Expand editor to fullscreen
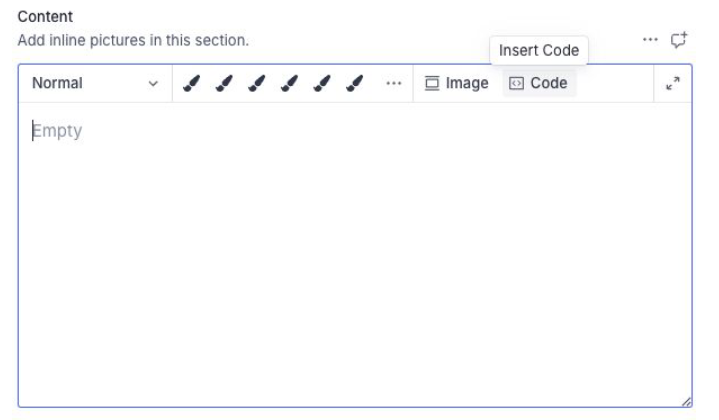719x420 pixels. pyautogui.click(x=673, y=84)
